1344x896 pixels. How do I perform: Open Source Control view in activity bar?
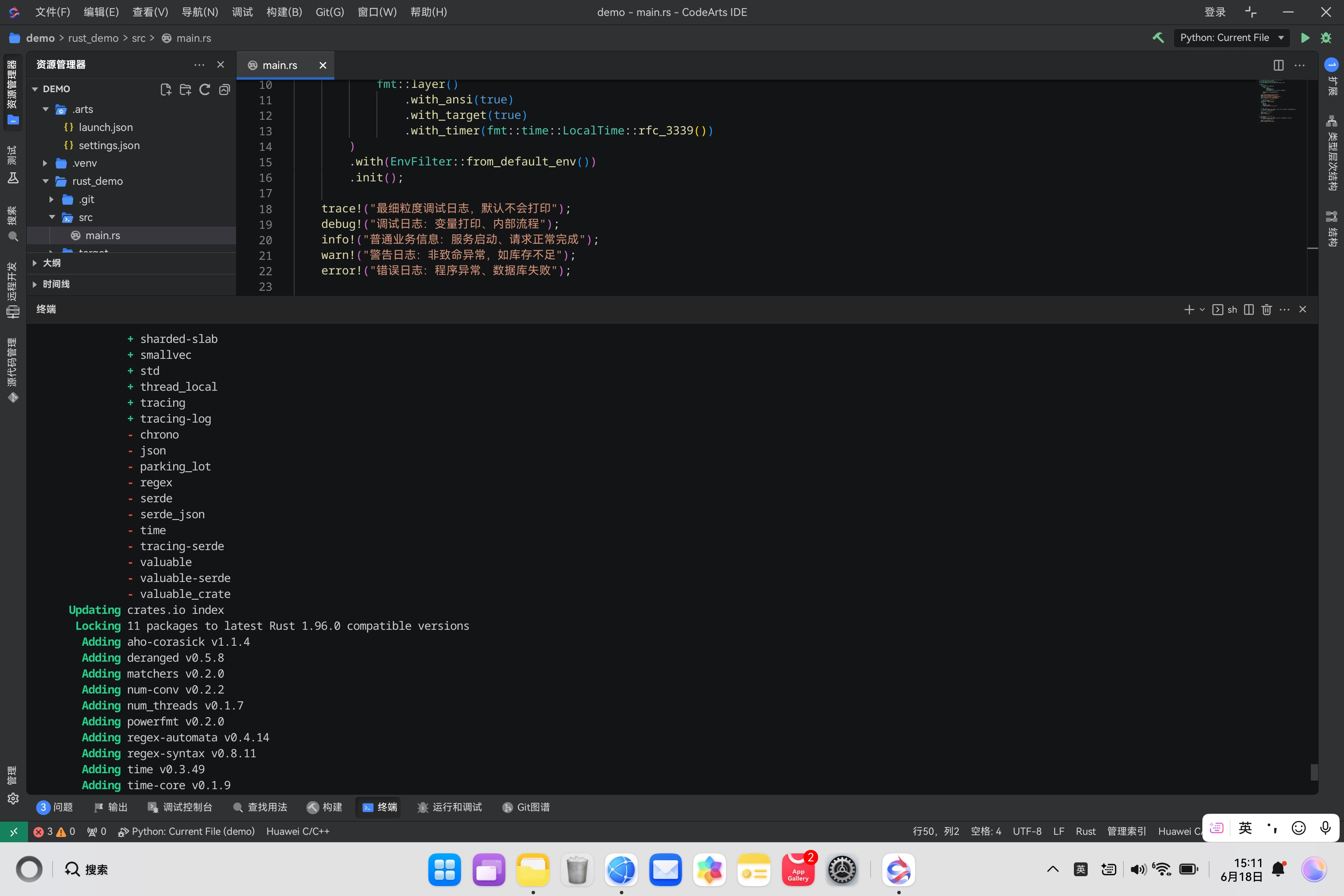tap(12, 371)
